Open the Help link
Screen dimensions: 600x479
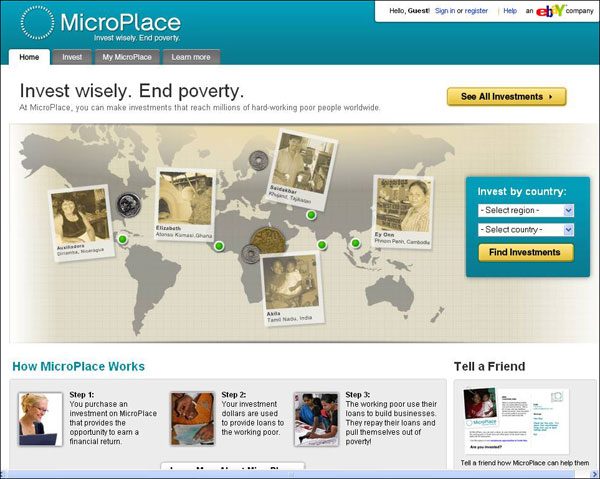coord(510,11)
